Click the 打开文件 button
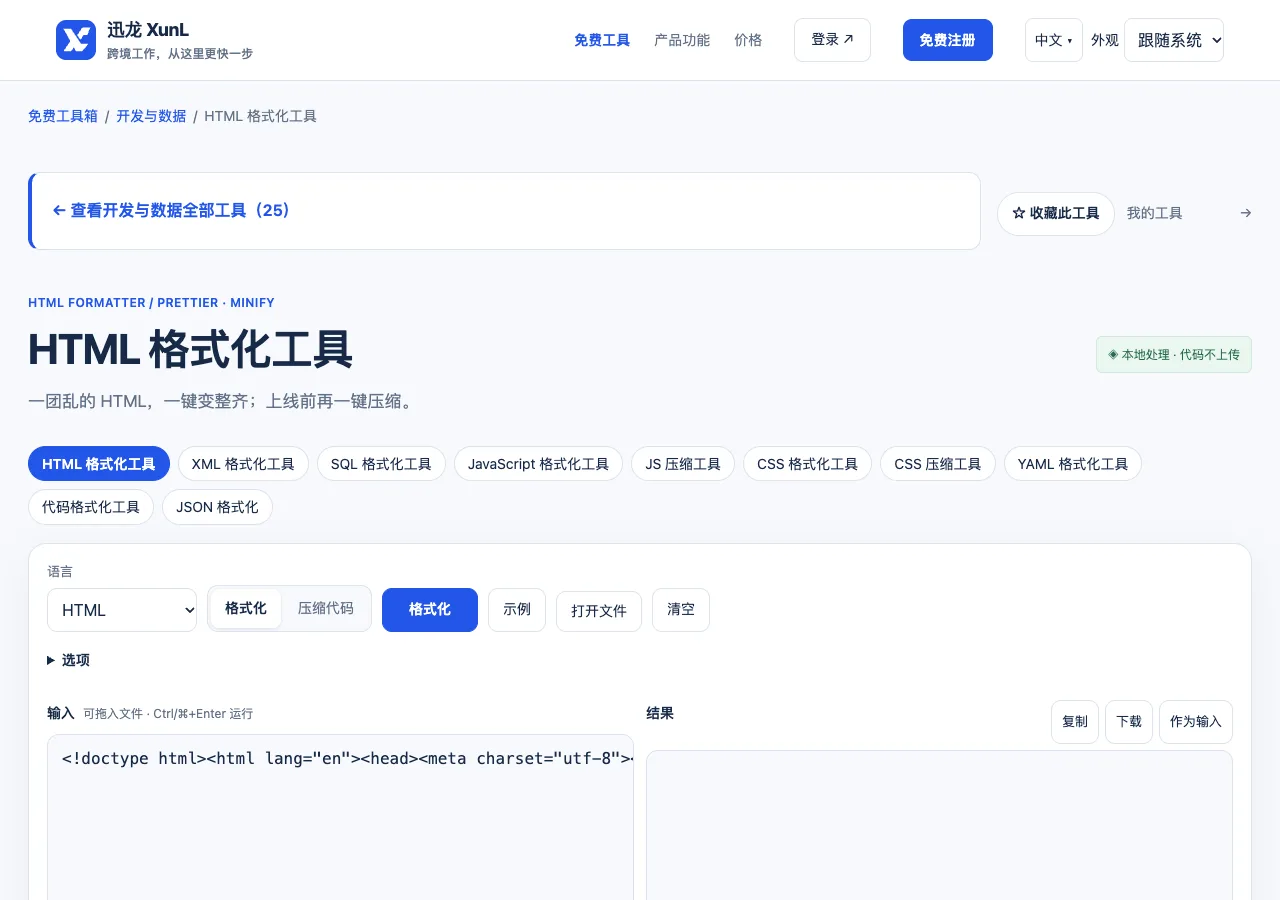This screenshot has width=1280, height=900. [x=599, y=611]
